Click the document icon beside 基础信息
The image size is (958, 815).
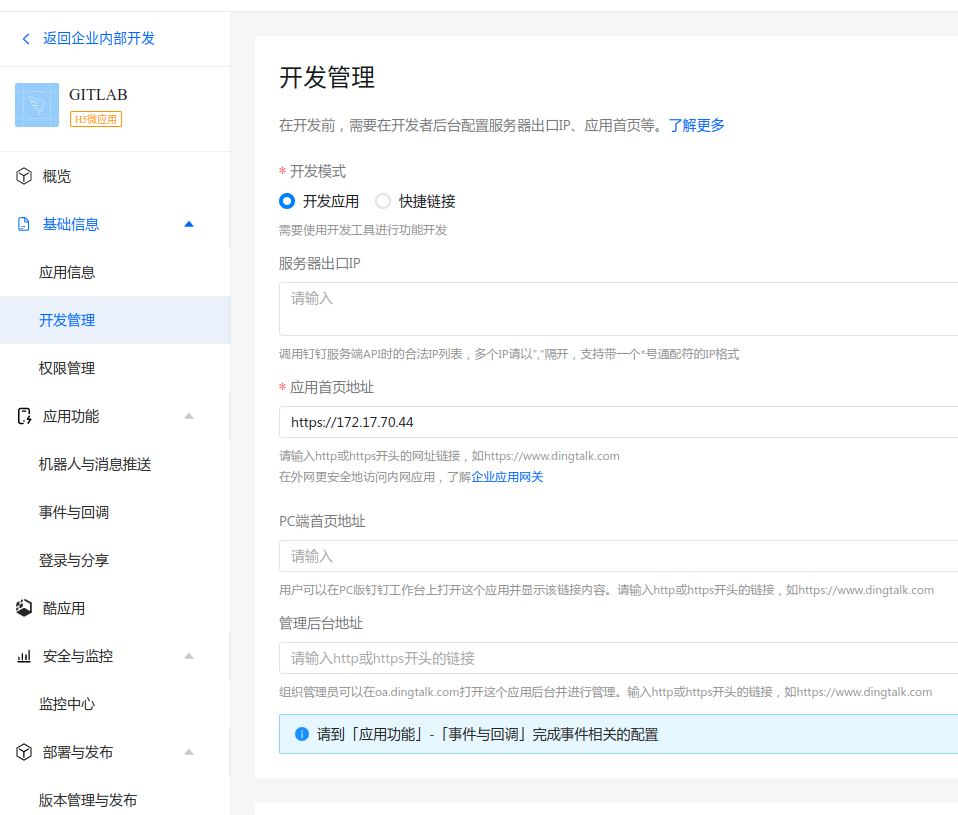point(24,224)
